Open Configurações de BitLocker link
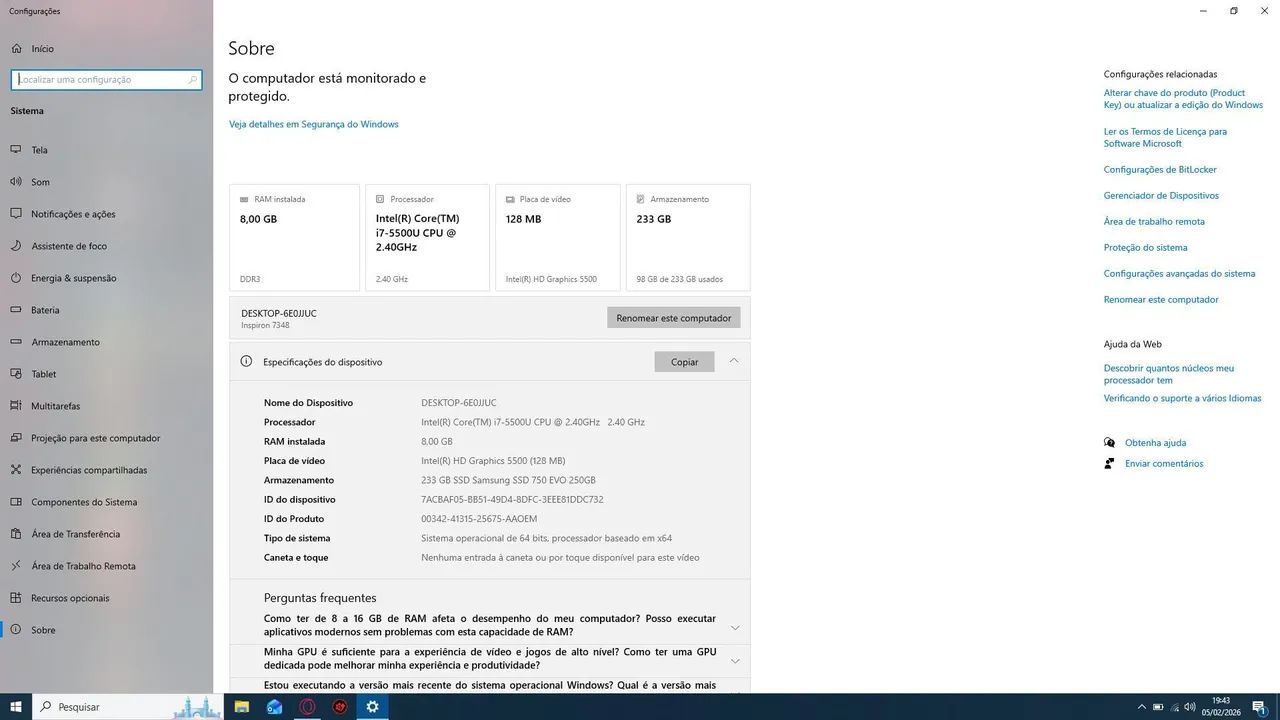The width and height of the screenshot is (1280, 720). (1159, 169)
